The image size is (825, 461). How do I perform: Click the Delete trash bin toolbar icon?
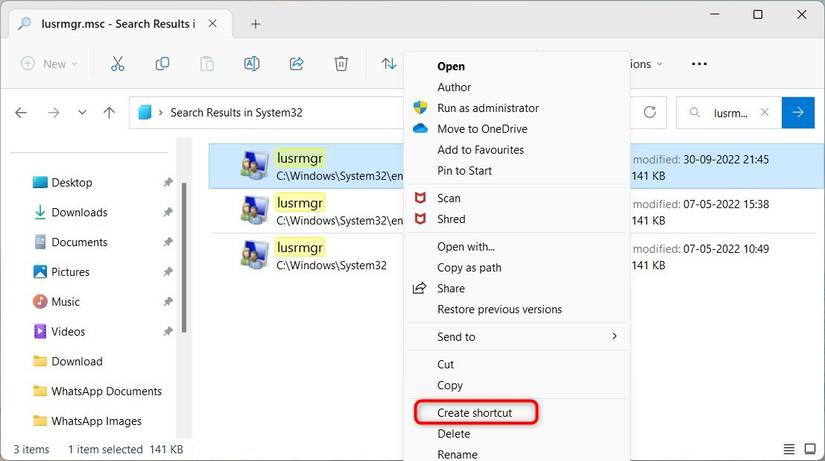coord(341,64)
